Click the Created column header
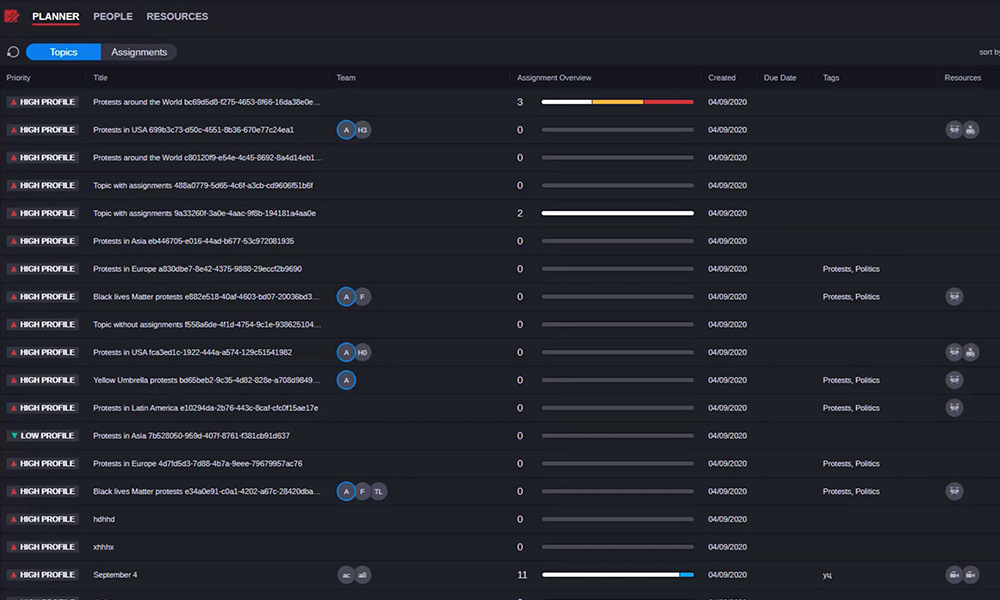The image size is (1000, 600). (721, 78)
